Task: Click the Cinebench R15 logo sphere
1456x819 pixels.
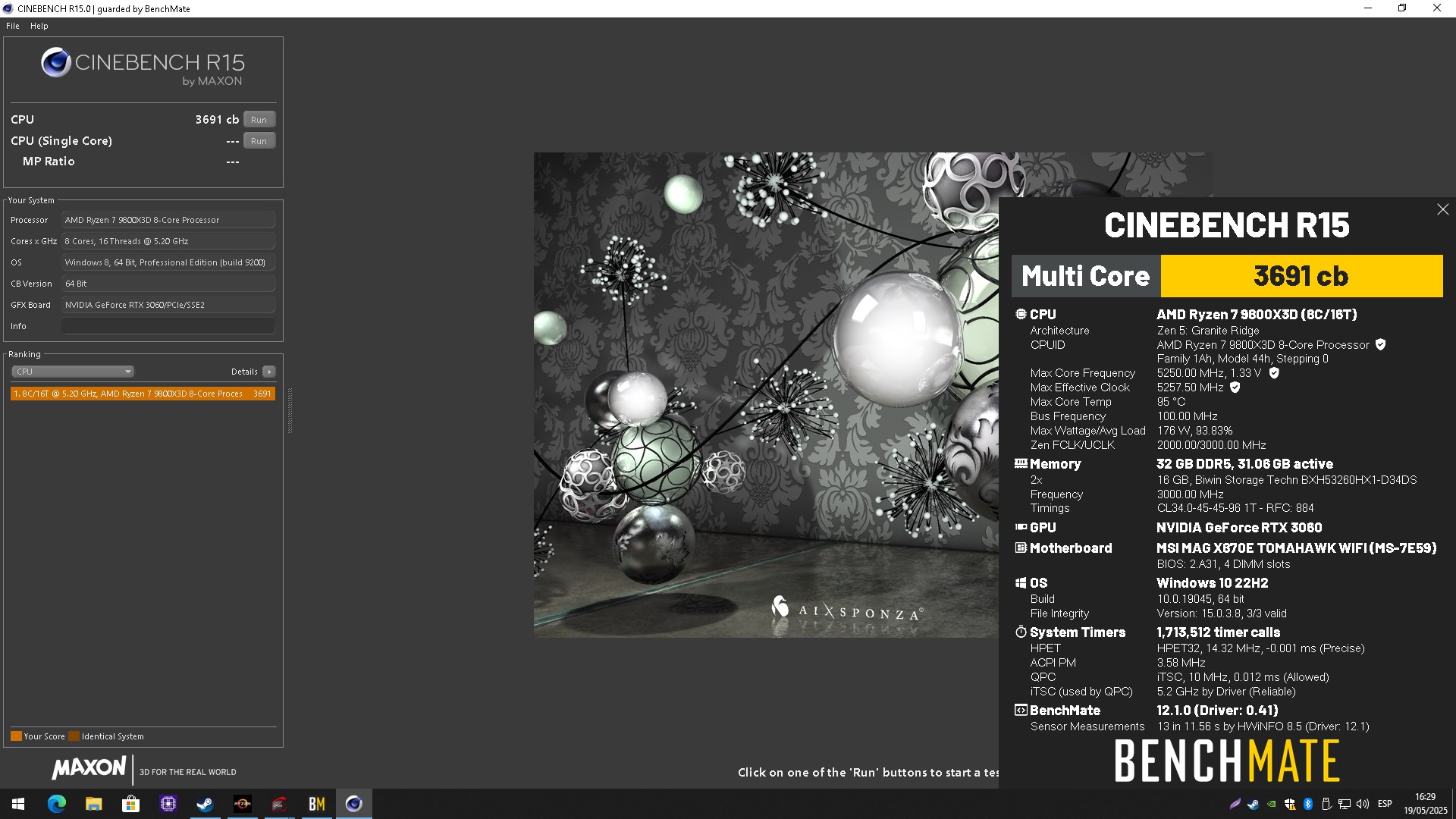Action: coord(56,62)
